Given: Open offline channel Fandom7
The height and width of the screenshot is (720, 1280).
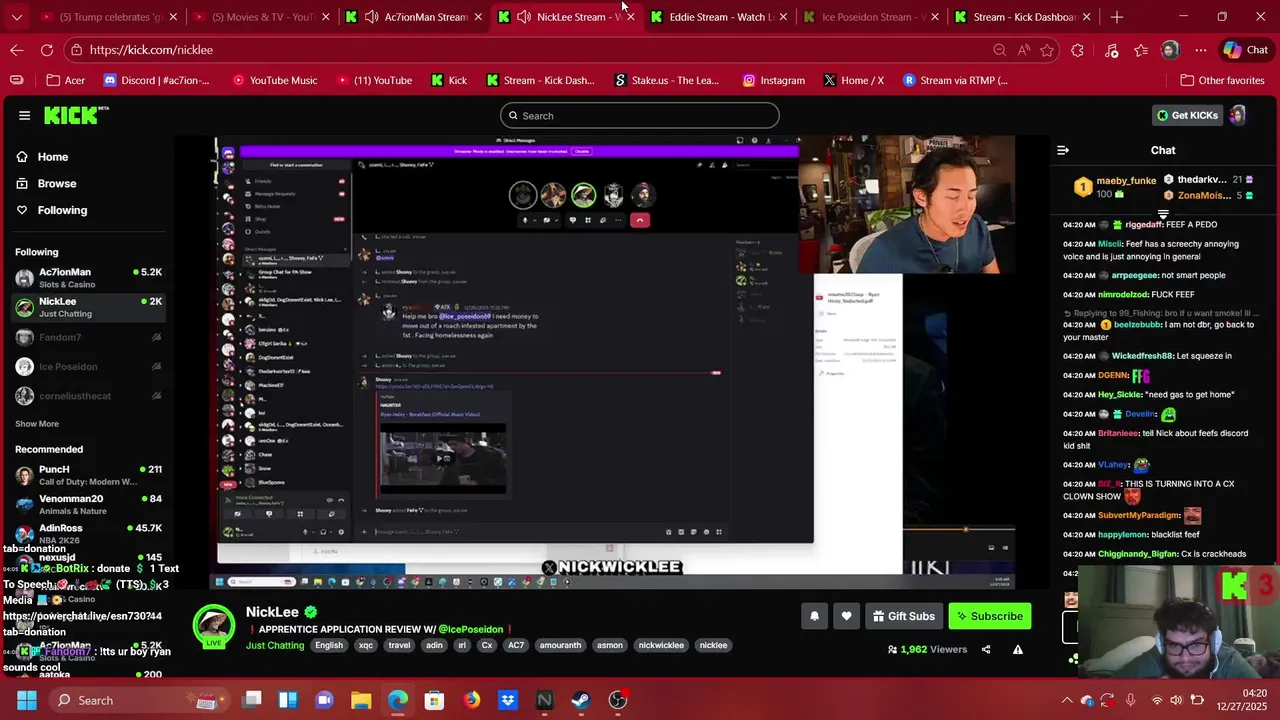Looking at the screenshot, I should [88, 338].
